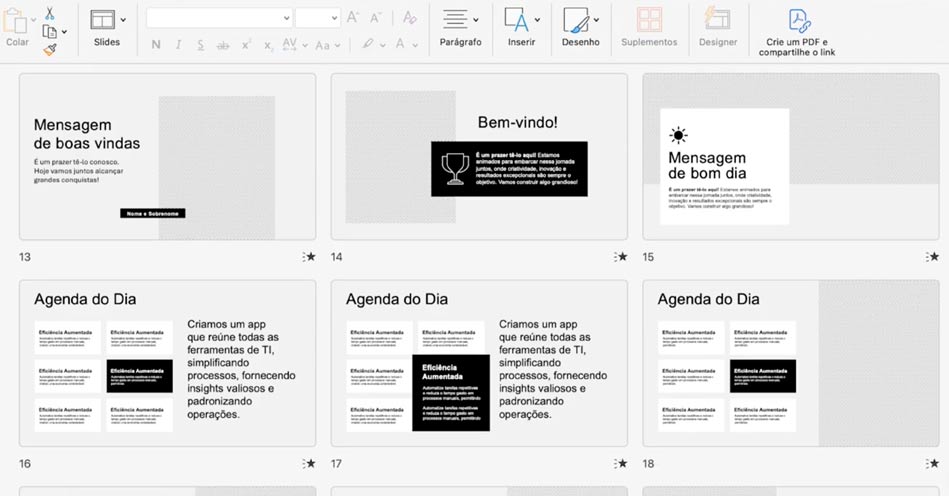The width and height of the screenshot is (949, 496).
Task: Click the Paste (Colar) clipboard icon
Action: point(17,22)
